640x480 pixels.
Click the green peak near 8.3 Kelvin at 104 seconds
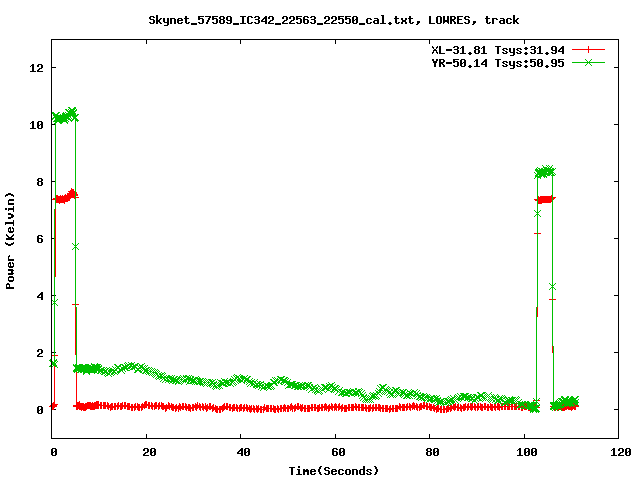pyautogui.click(x=545, y=172)
